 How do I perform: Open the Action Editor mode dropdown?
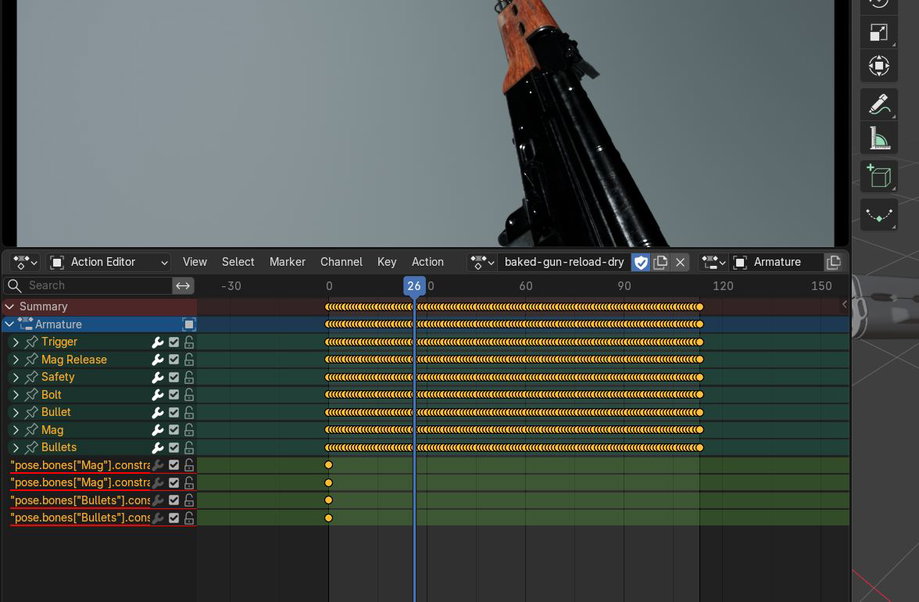(110, 262)
